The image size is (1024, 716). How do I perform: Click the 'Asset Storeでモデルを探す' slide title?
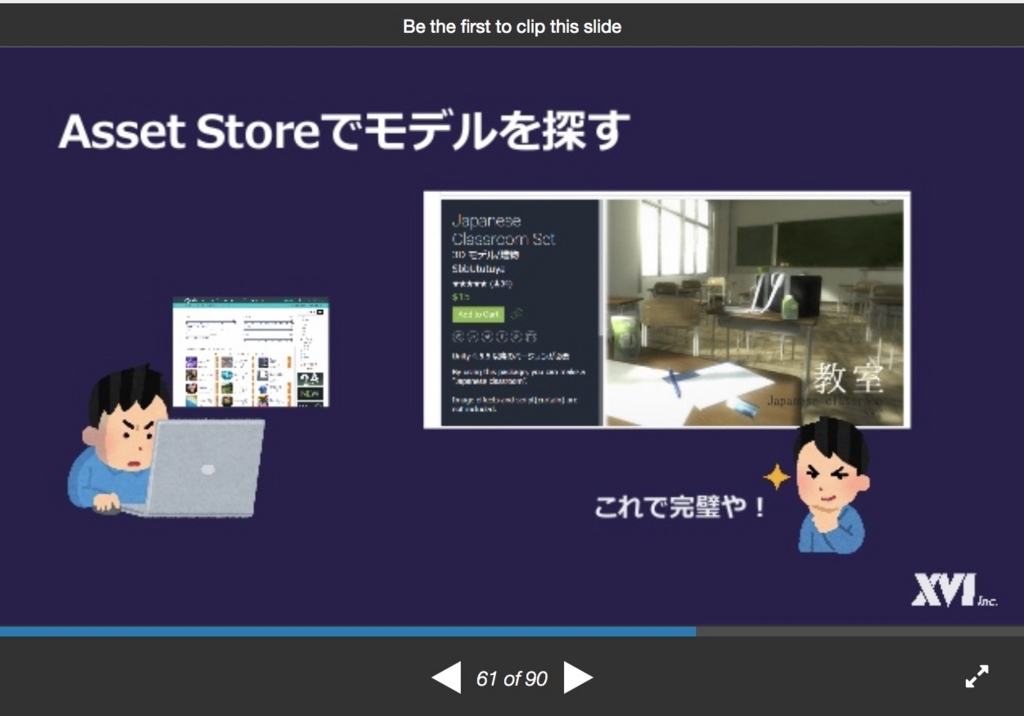(x=344, y=131)
